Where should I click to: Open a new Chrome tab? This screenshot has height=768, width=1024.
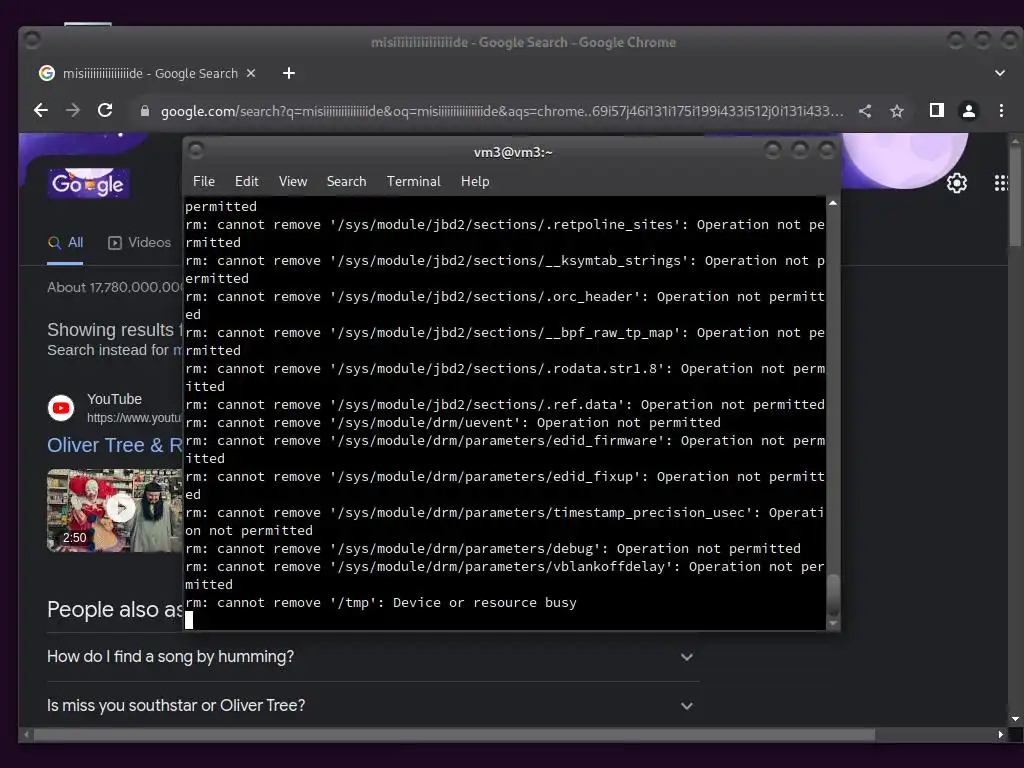tap(289, 73)
